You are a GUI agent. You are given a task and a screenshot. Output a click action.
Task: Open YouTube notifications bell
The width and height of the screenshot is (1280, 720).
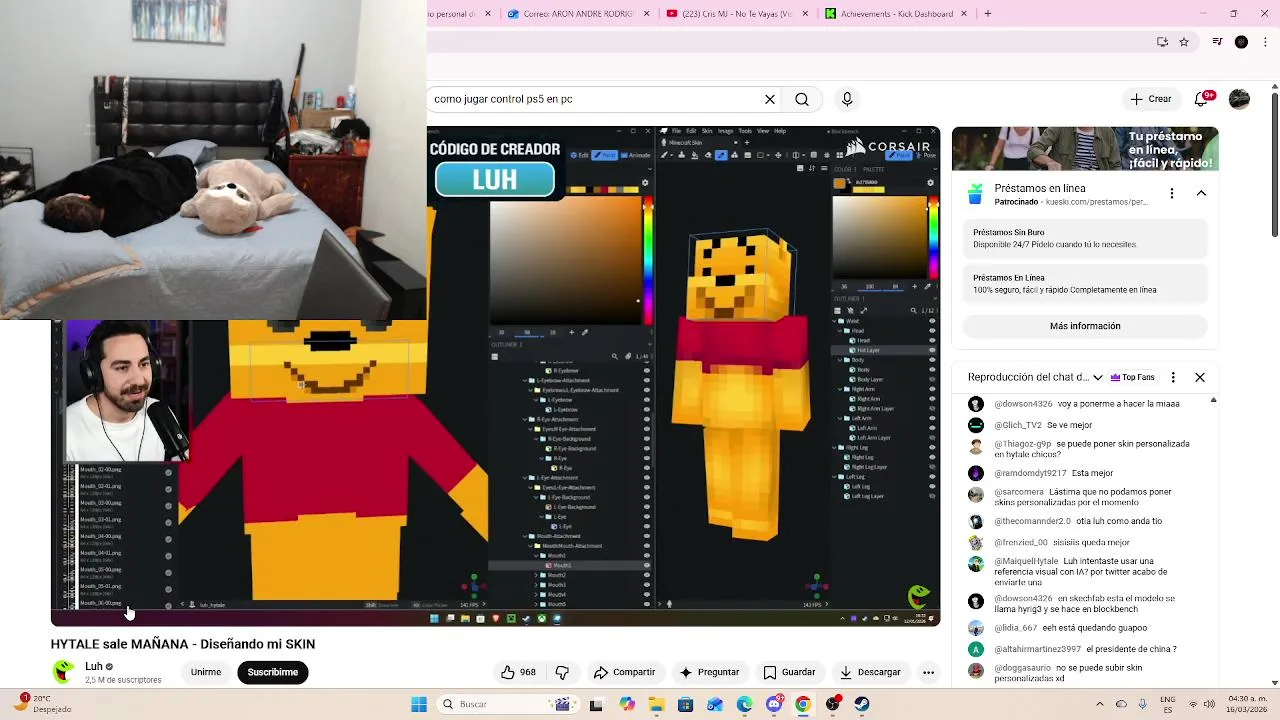(1203, 99)
